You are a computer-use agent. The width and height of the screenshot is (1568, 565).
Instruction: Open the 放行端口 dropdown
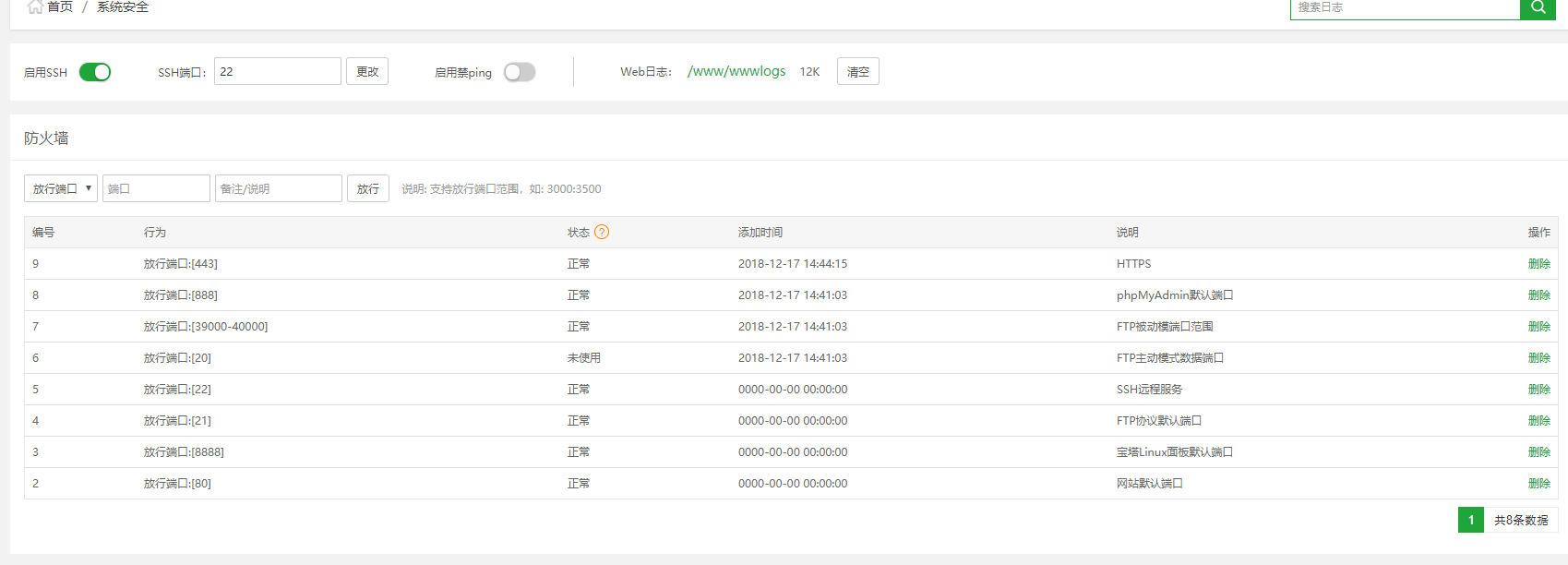pyautogui.click(x=61, y=188)
